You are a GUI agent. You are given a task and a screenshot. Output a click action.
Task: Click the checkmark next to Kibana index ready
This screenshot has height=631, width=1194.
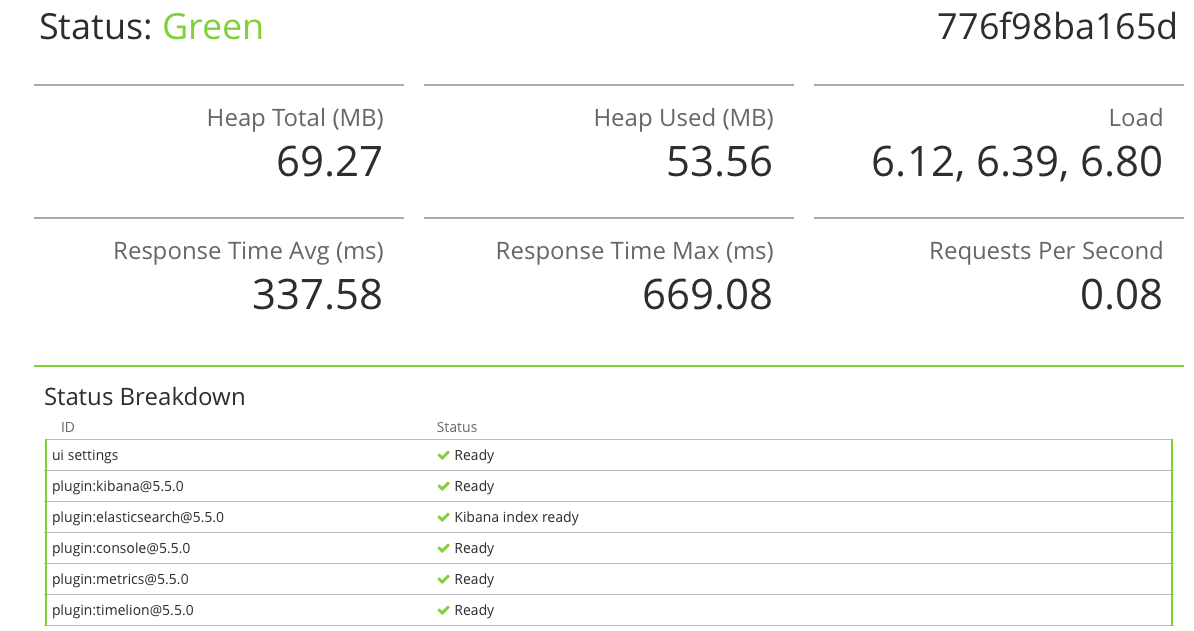tap(443, 518)
